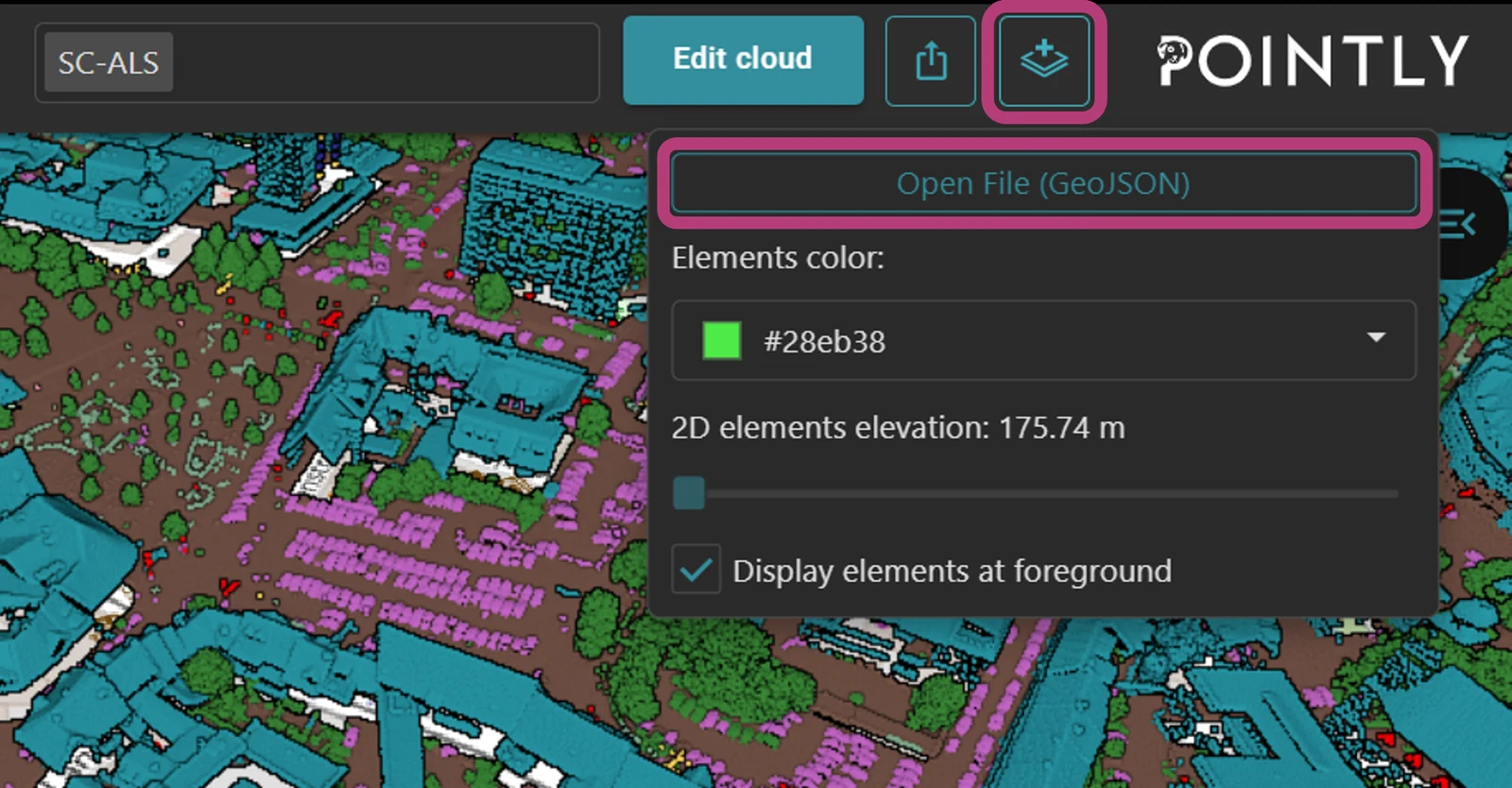1512x788 pixels.
Task: Click the 2D elements elevation slider handle
Action: 689,492
